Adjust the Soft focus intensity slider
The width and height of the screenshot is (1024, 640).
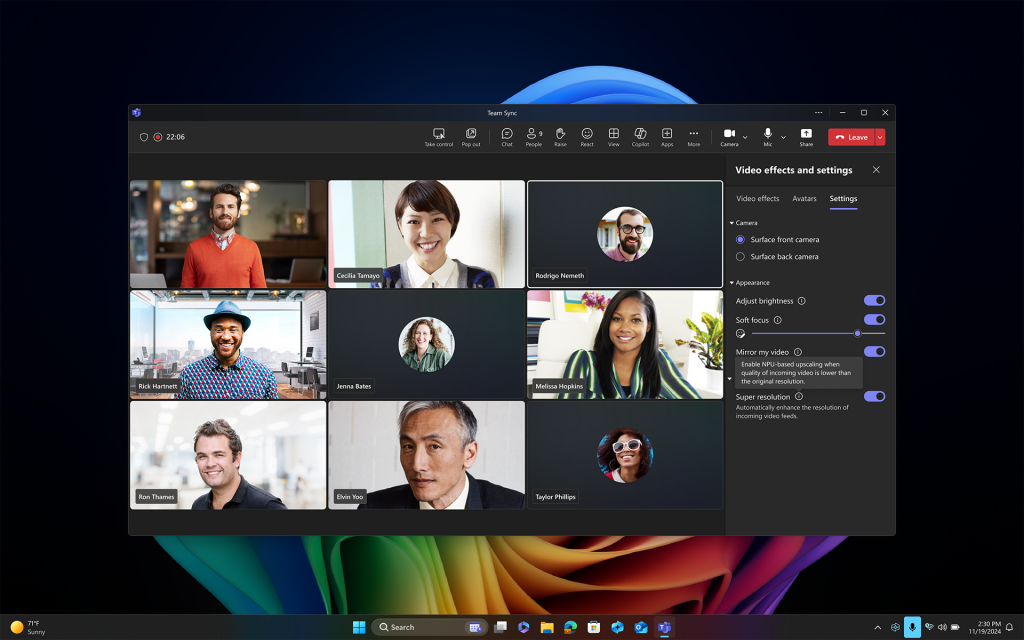858,333
